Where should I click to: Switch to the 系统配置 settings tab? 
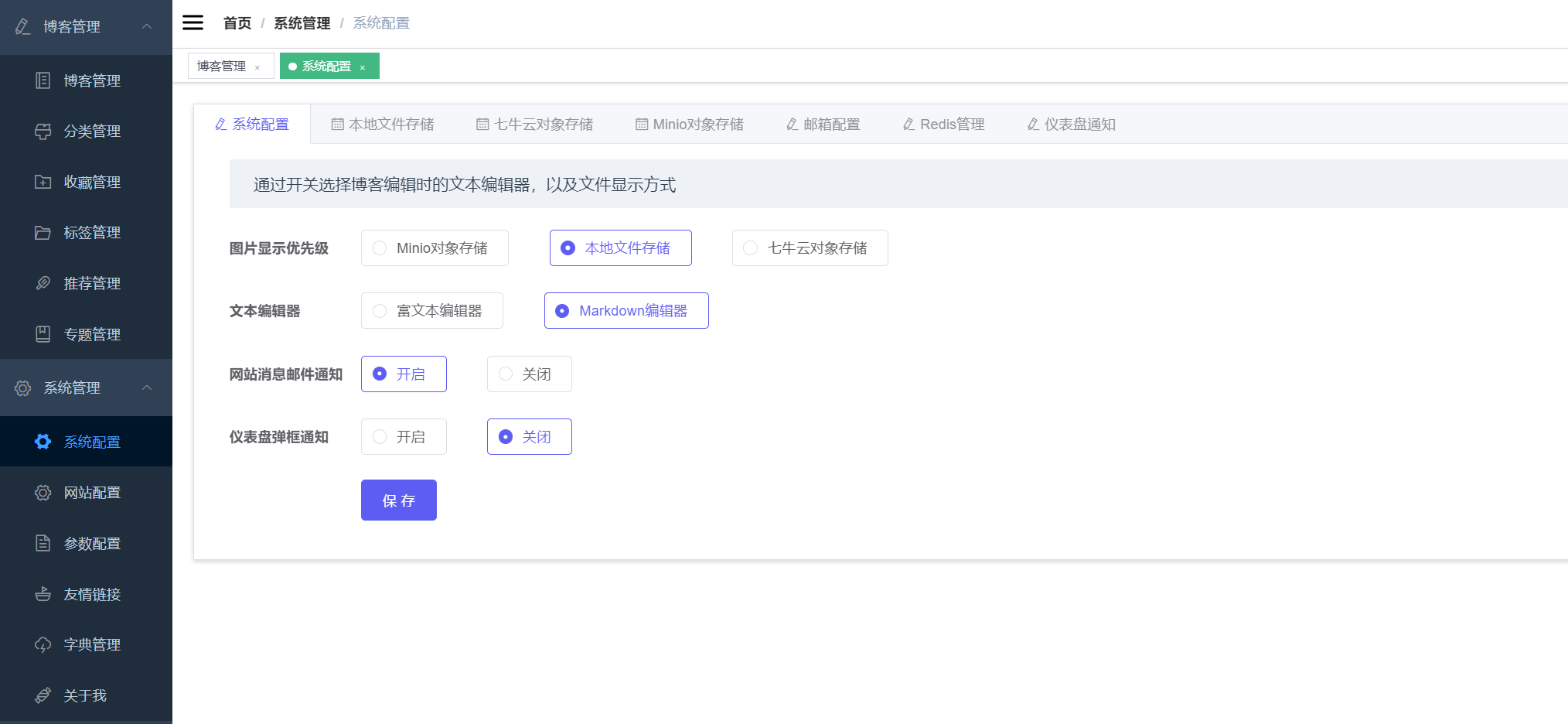point(252,125)
